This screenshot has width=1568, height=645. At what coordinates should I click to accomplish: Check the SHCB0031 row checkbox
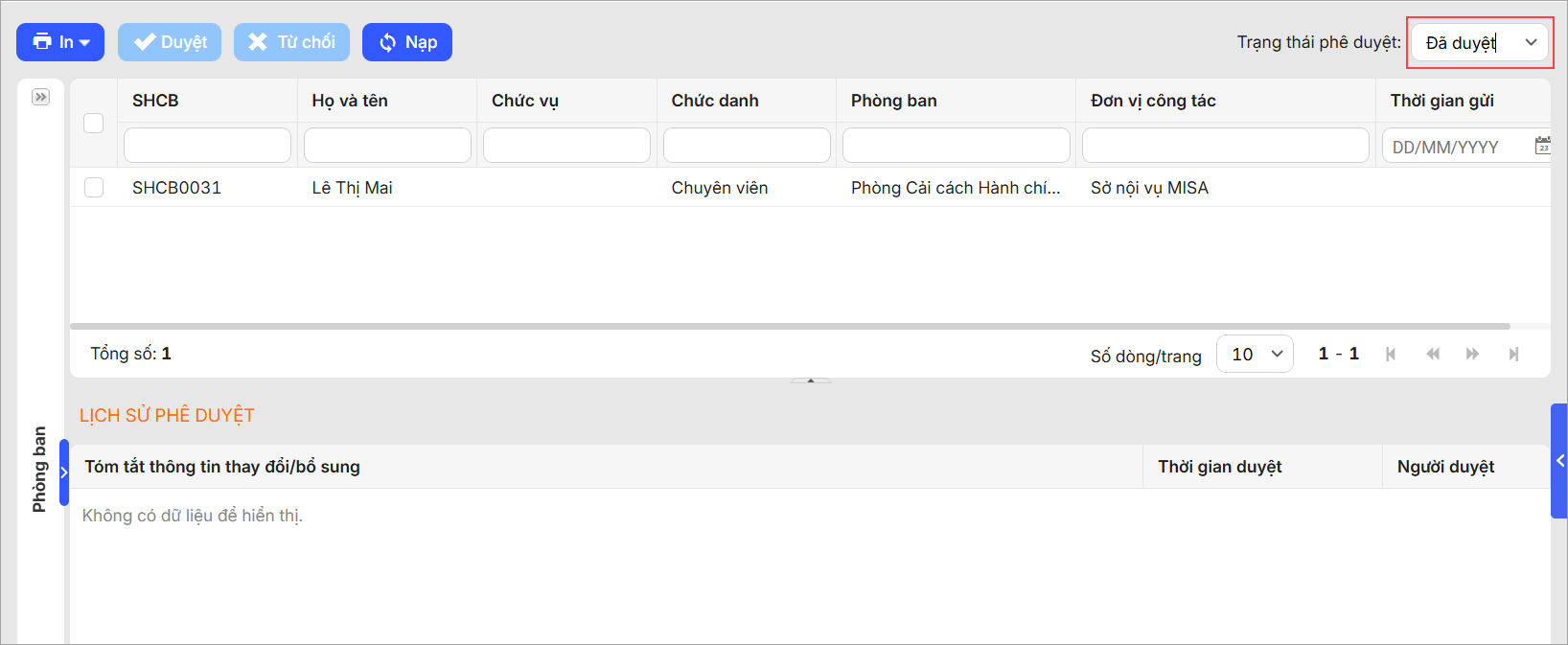tap(94, 188)
